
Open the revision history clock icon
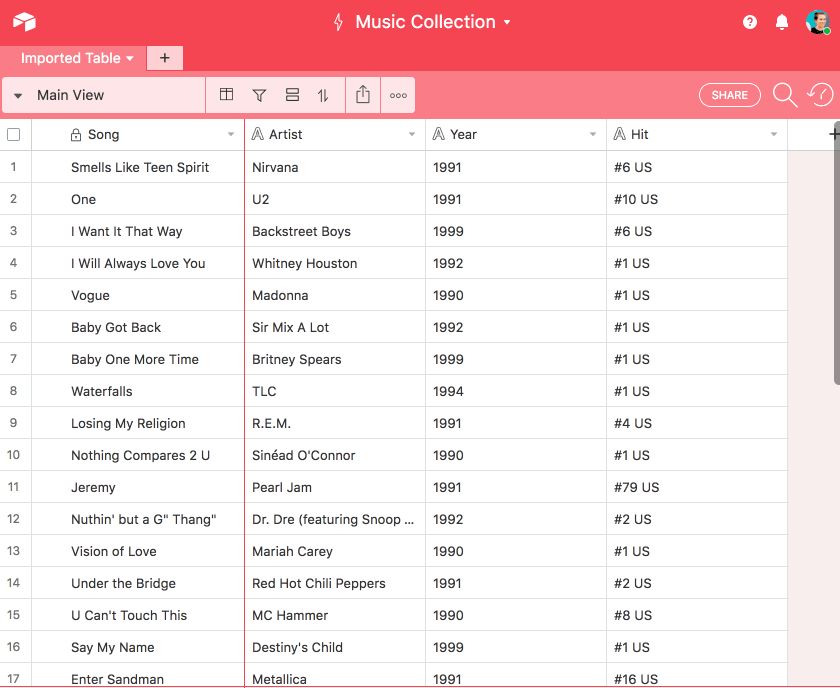[x=819, y=95]
